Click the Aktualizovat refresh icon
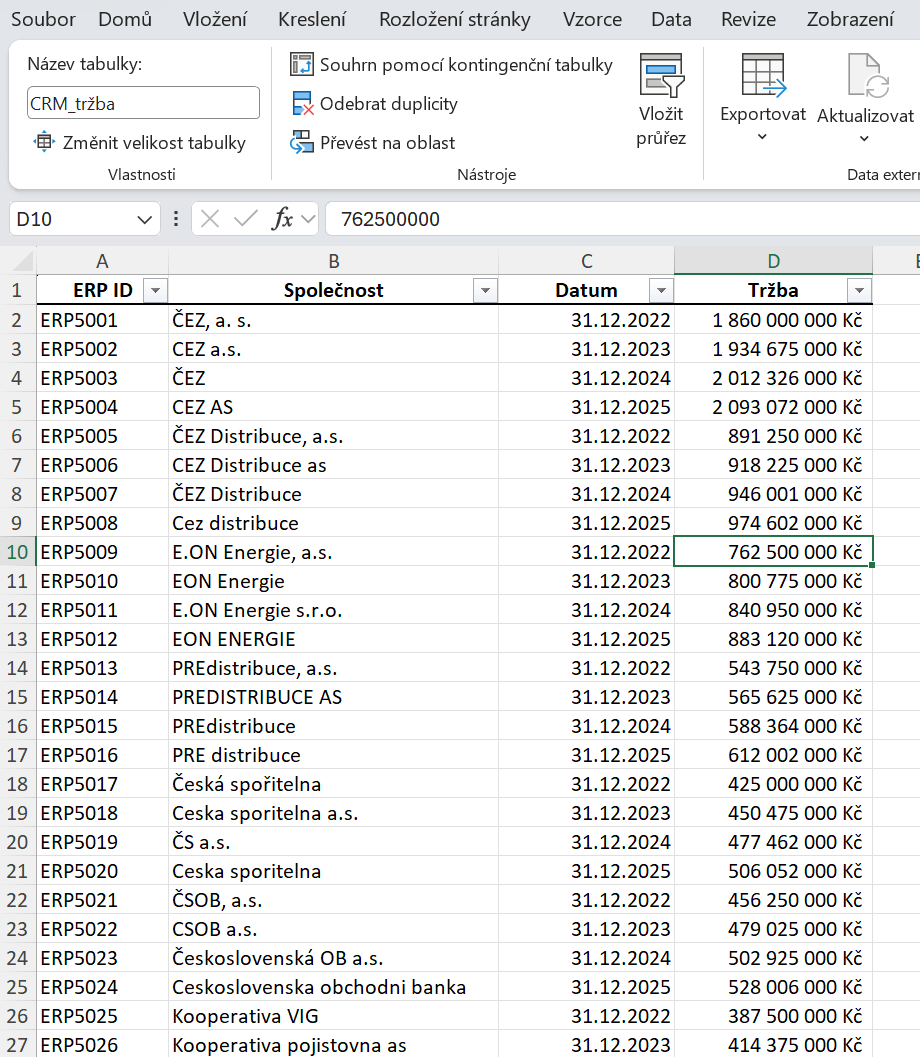920x1057 pixels. pyautogui.click(x=866, y=76)
